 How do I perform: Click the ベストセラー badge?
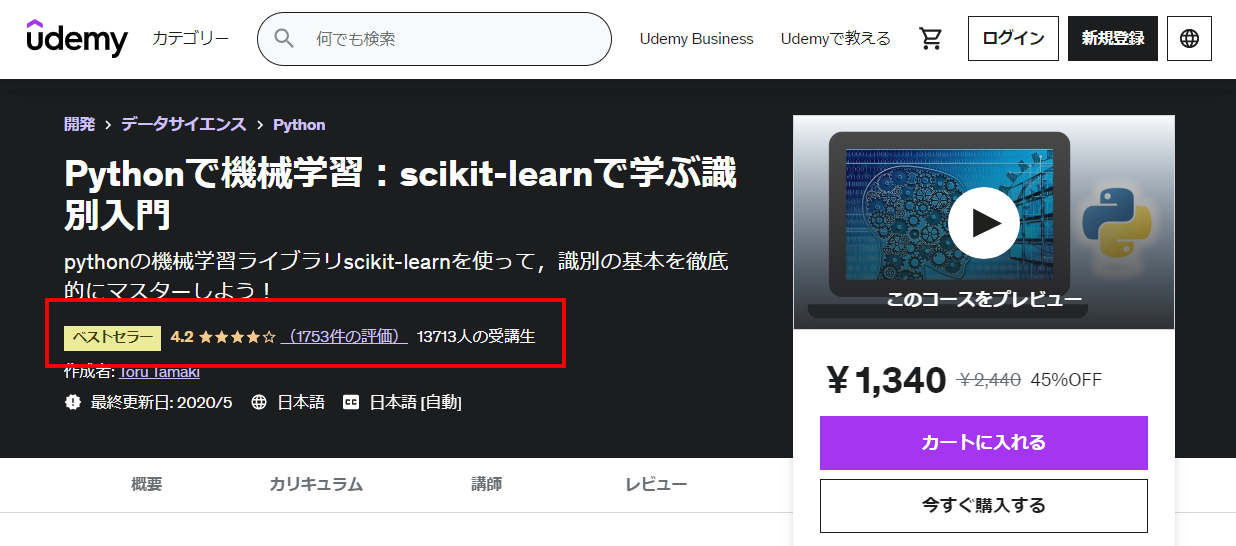pos(113,337)
